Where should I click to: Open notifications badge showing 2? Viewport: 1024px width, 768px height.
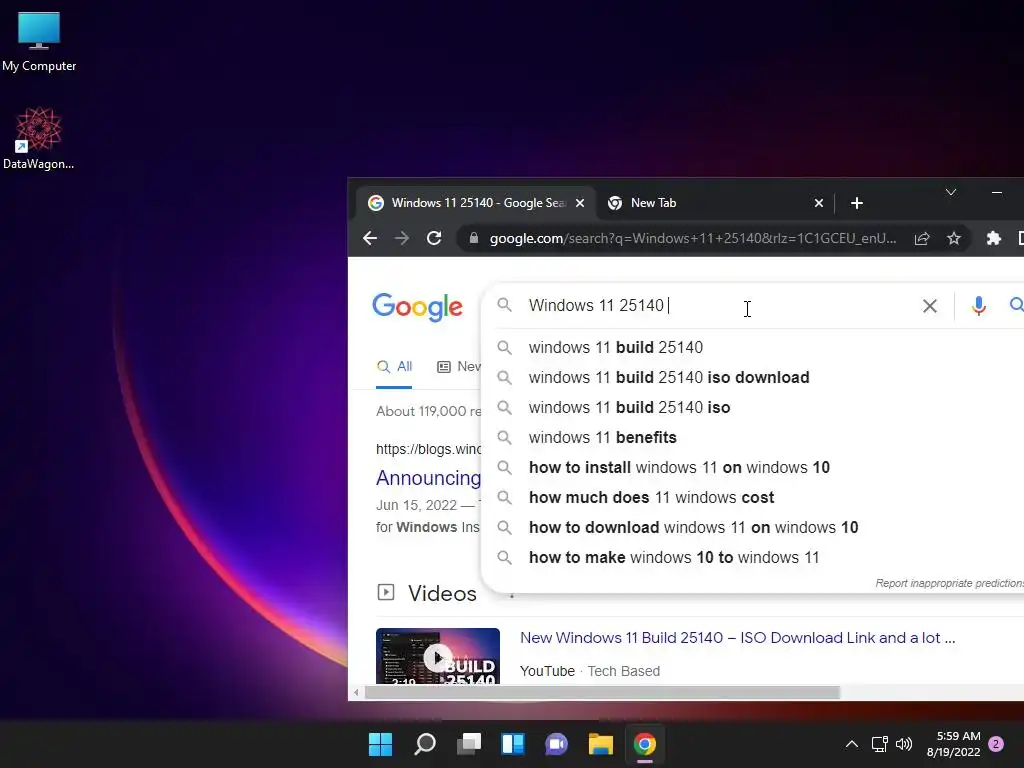pyautogui.click(x=996, y=744)
